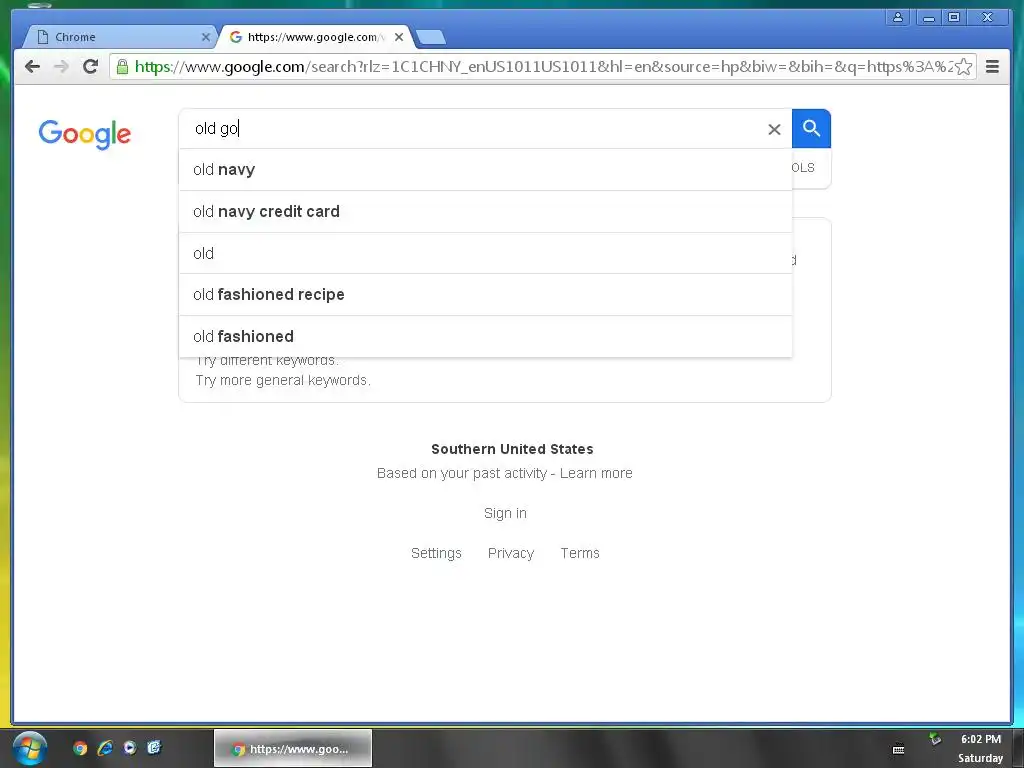Open Windows Media Player from the taskbar

130,748
